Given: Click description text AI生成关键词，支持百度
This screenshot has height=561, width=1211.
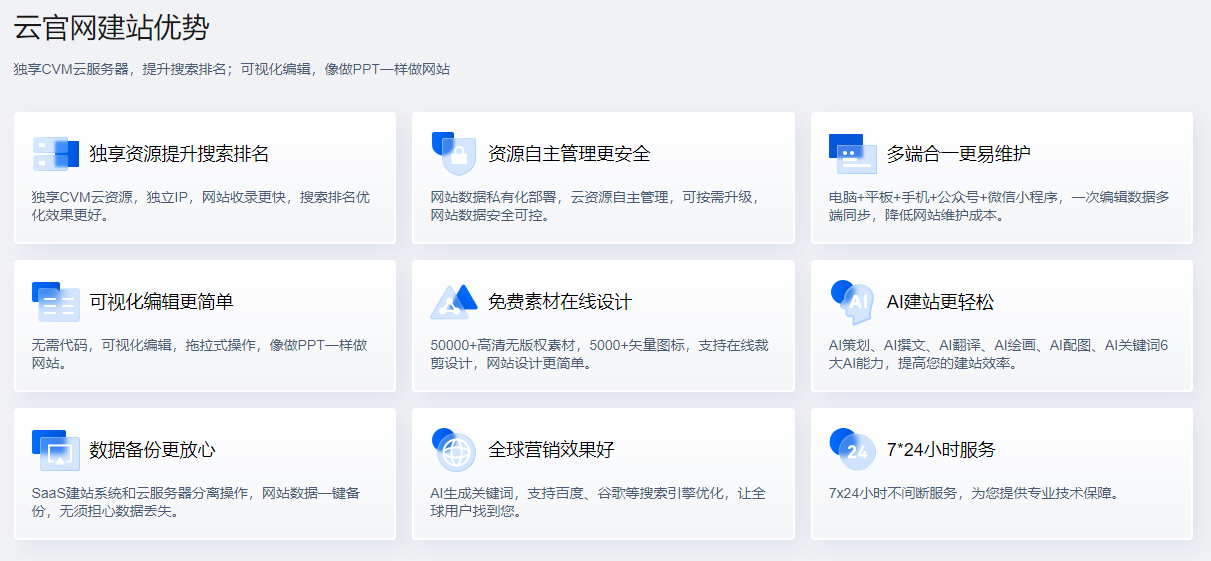Looking at the screenshot, I should tap(598, 502).
